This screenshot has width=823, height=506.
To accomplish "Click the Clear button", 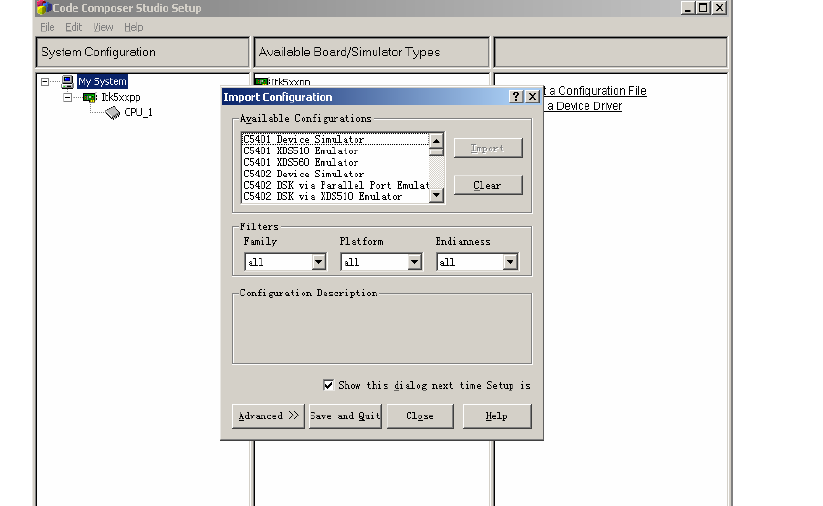I will pyautogui.click(x=488, y=185).
